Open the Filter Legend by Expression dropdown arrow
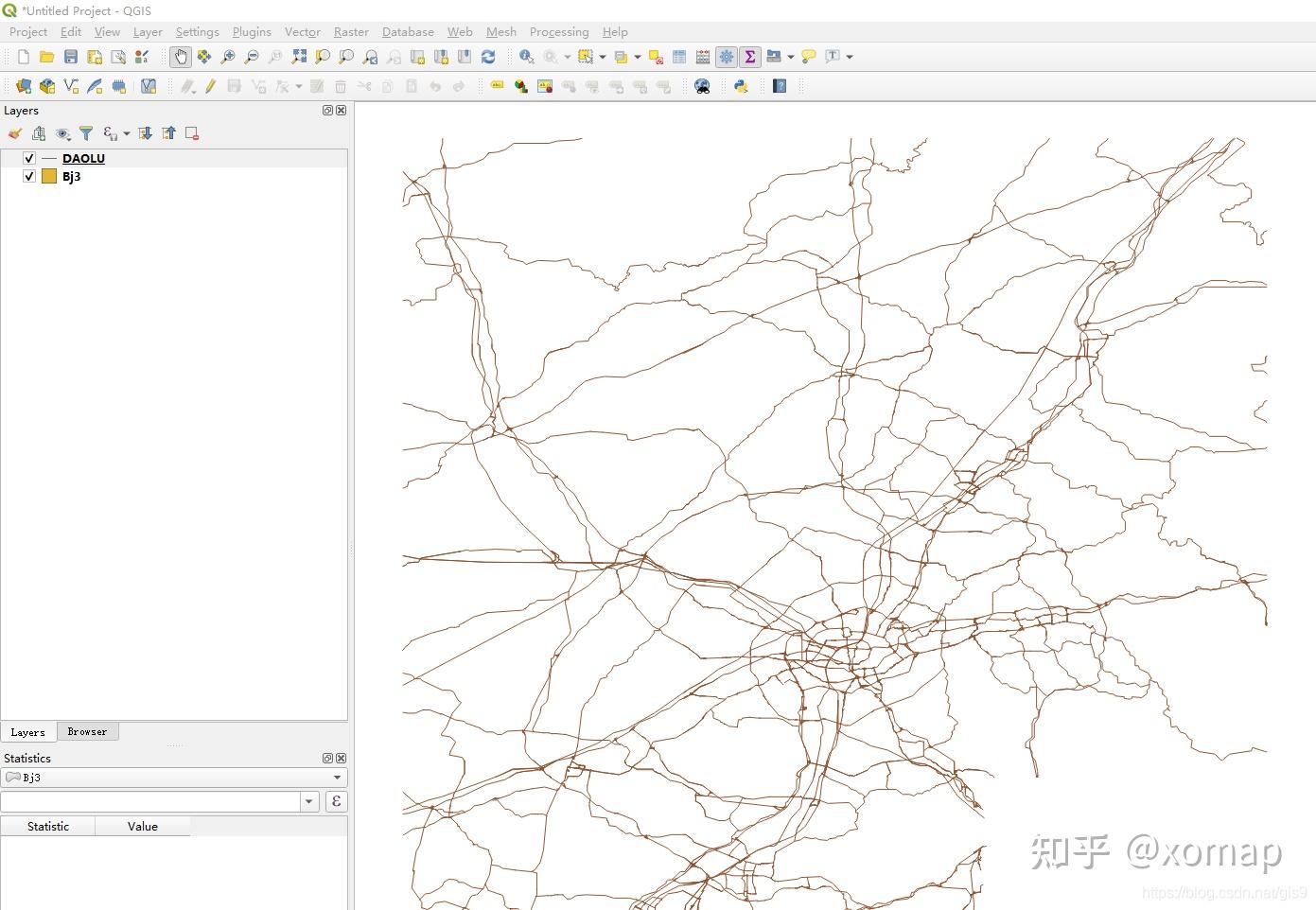Viewport: 1316px width, 910px height. coord(127,133)
